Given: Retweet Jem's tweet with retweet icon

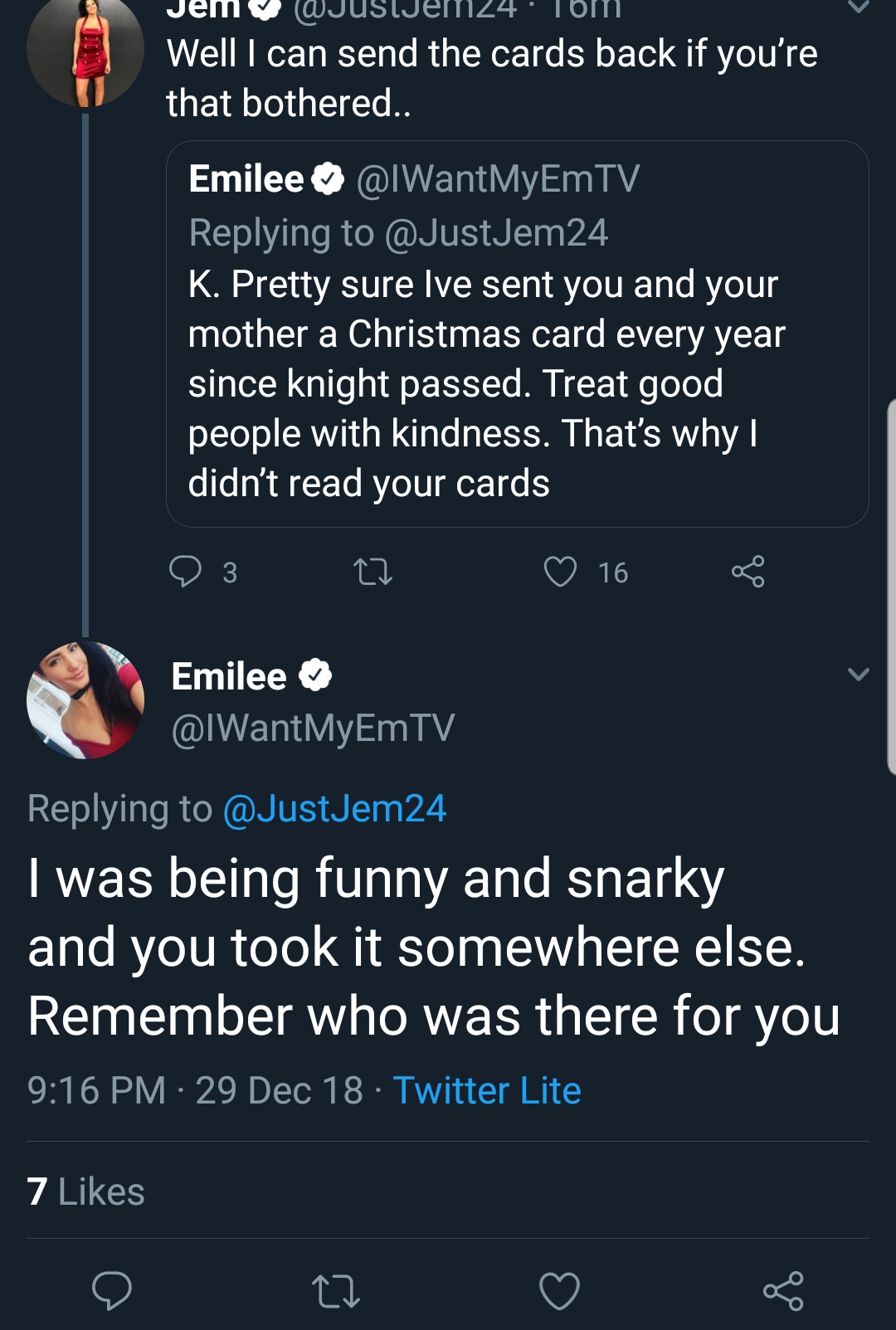Looking at the screenshot, I should click(x=373, y=572).
